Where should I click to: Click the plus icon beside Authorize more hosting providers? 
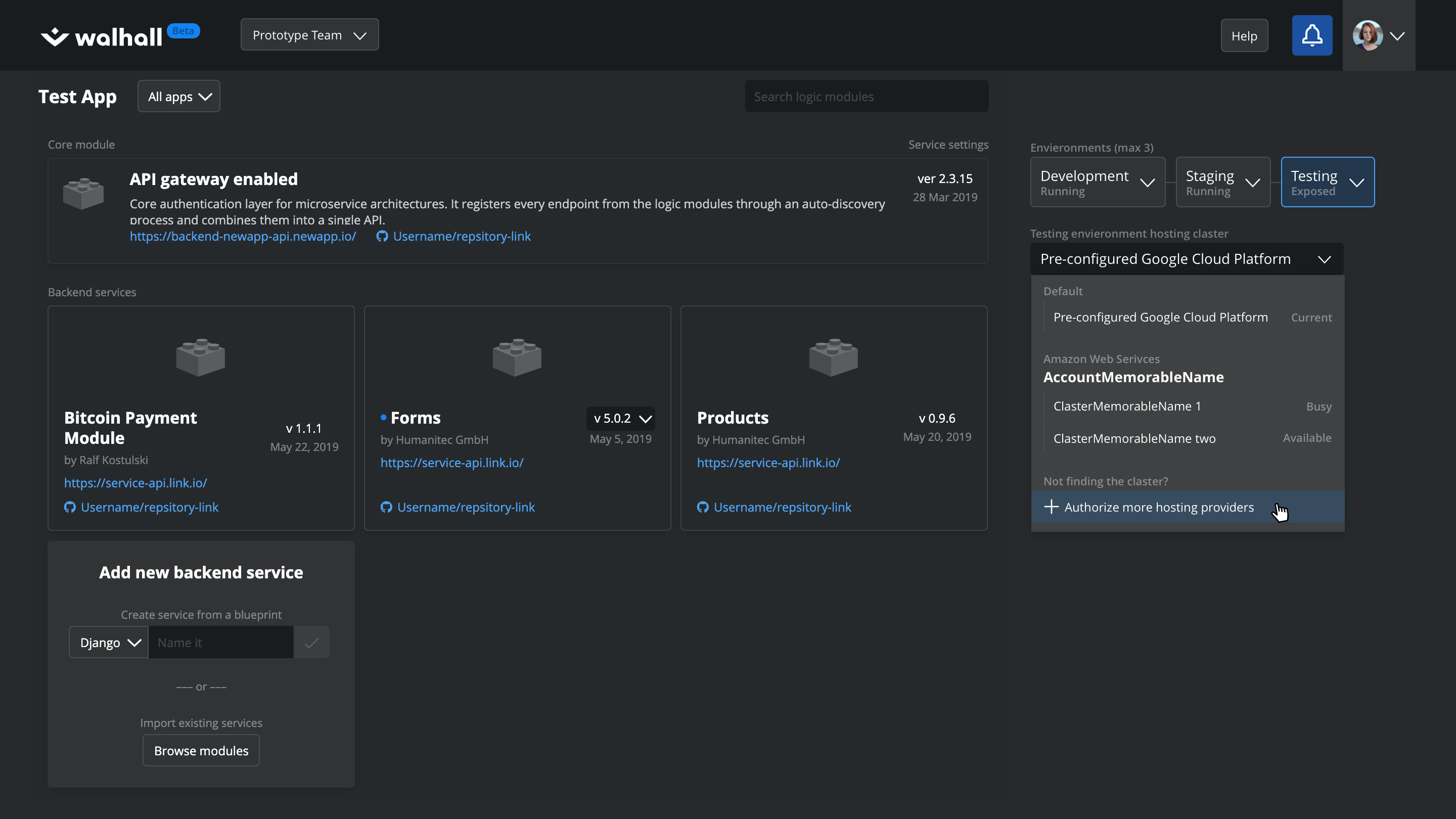(1052, 507)
